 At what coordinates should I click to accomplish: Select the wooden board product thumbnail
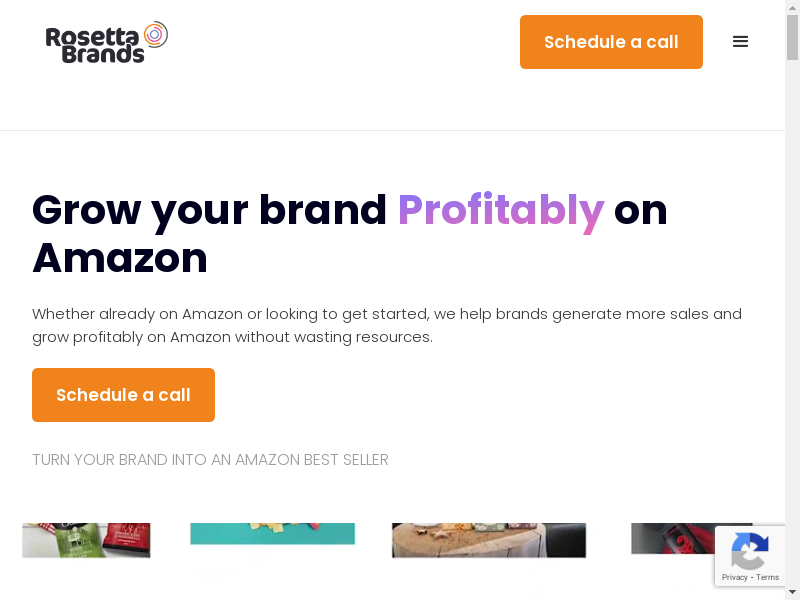pyautogui.click(x=488, y=540)
